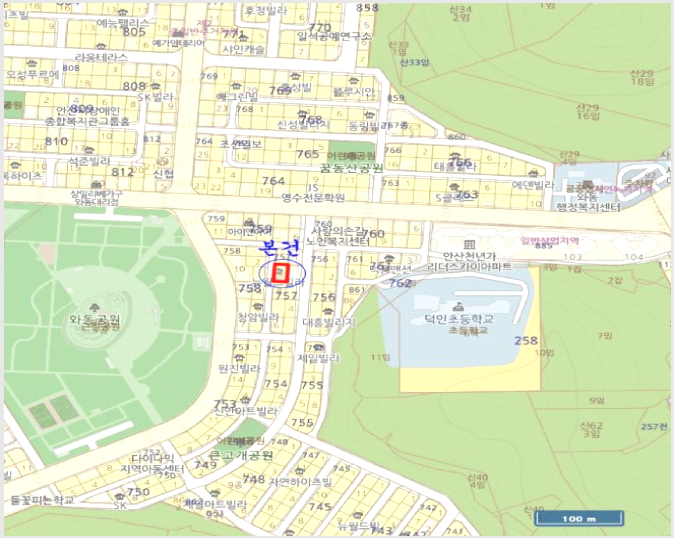Click the tree icon above 와동공원

tap(94, 308)
